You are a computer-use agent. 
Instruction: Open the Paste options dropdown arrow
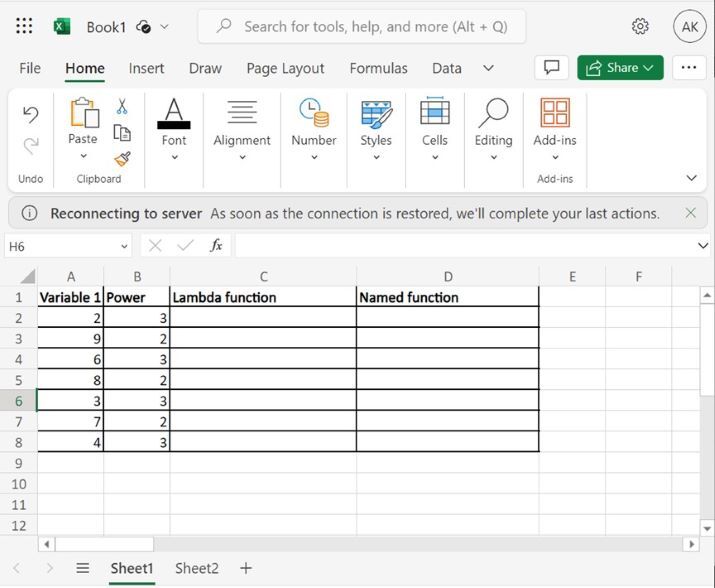click(x=83, y=156)
